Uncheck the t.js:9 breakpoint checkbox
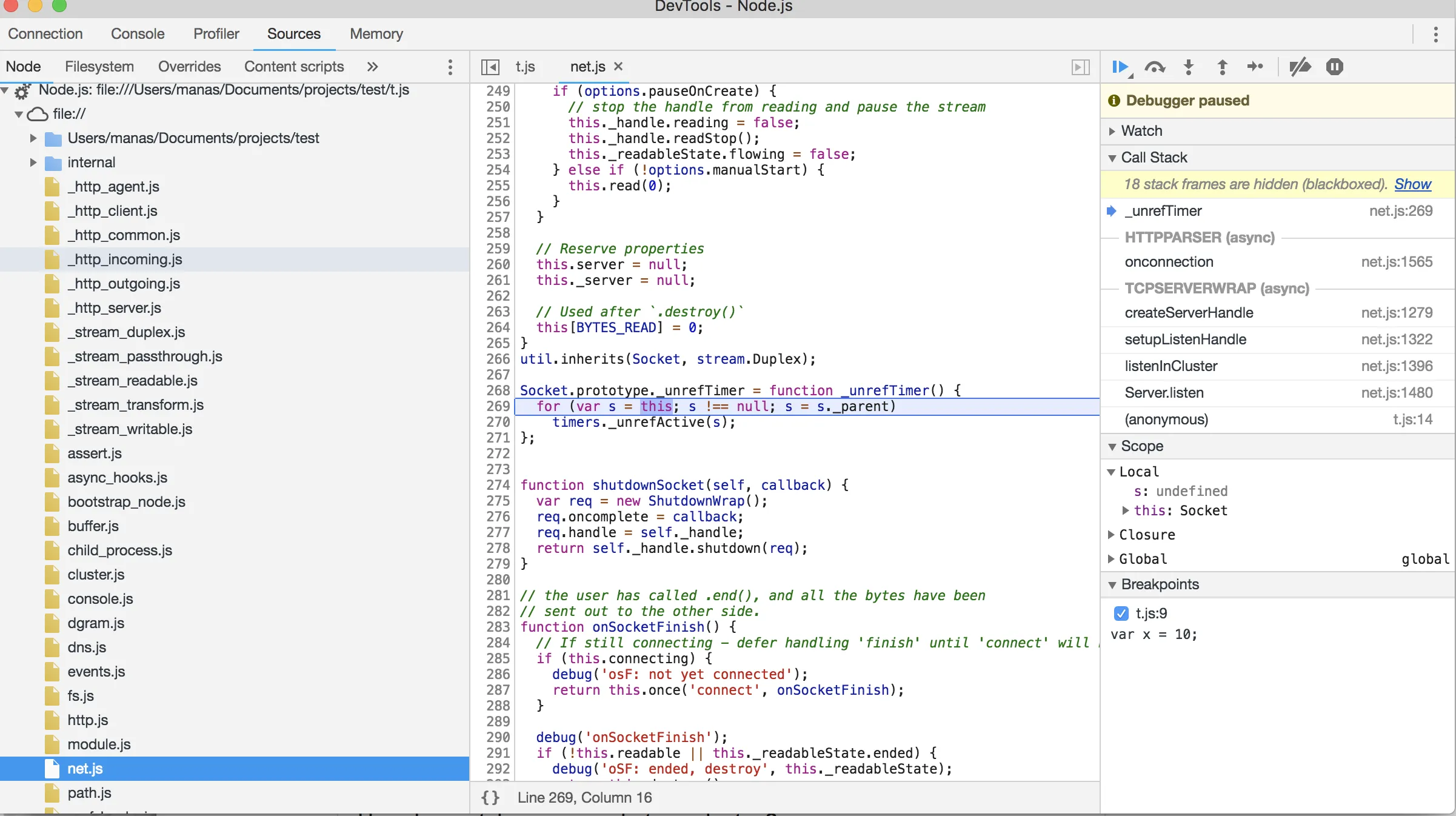 pyautogui.click(x=1121, y=613)
